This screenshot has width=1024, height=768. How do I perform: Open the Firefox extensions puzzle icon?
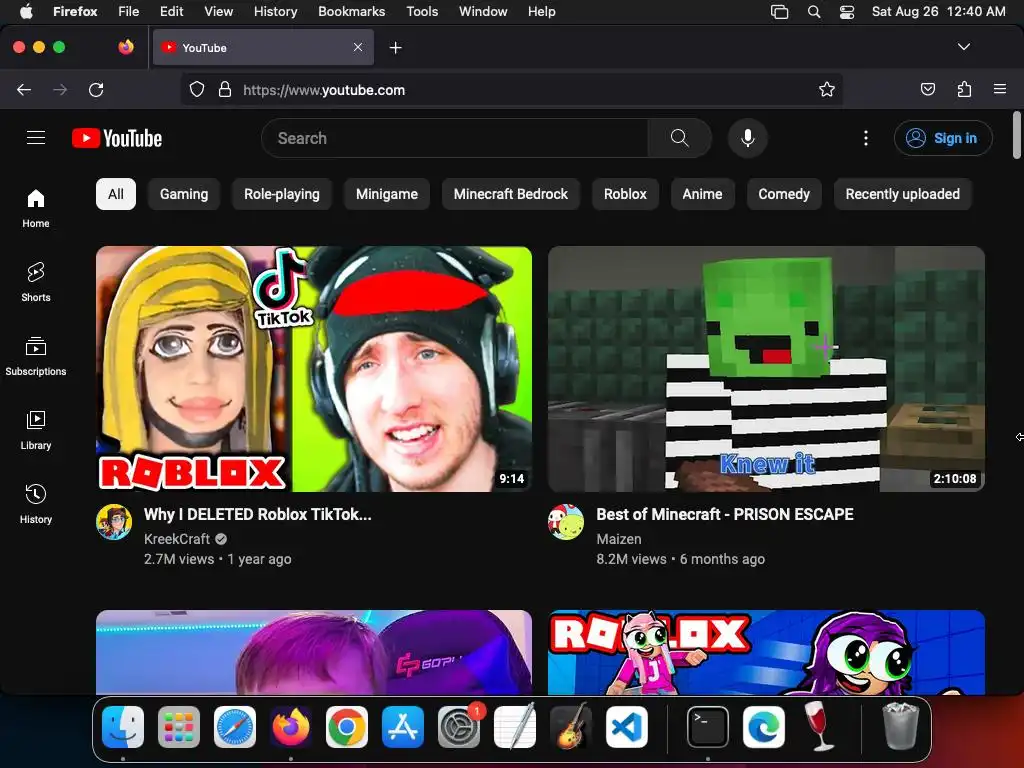(x=964, y=89)
